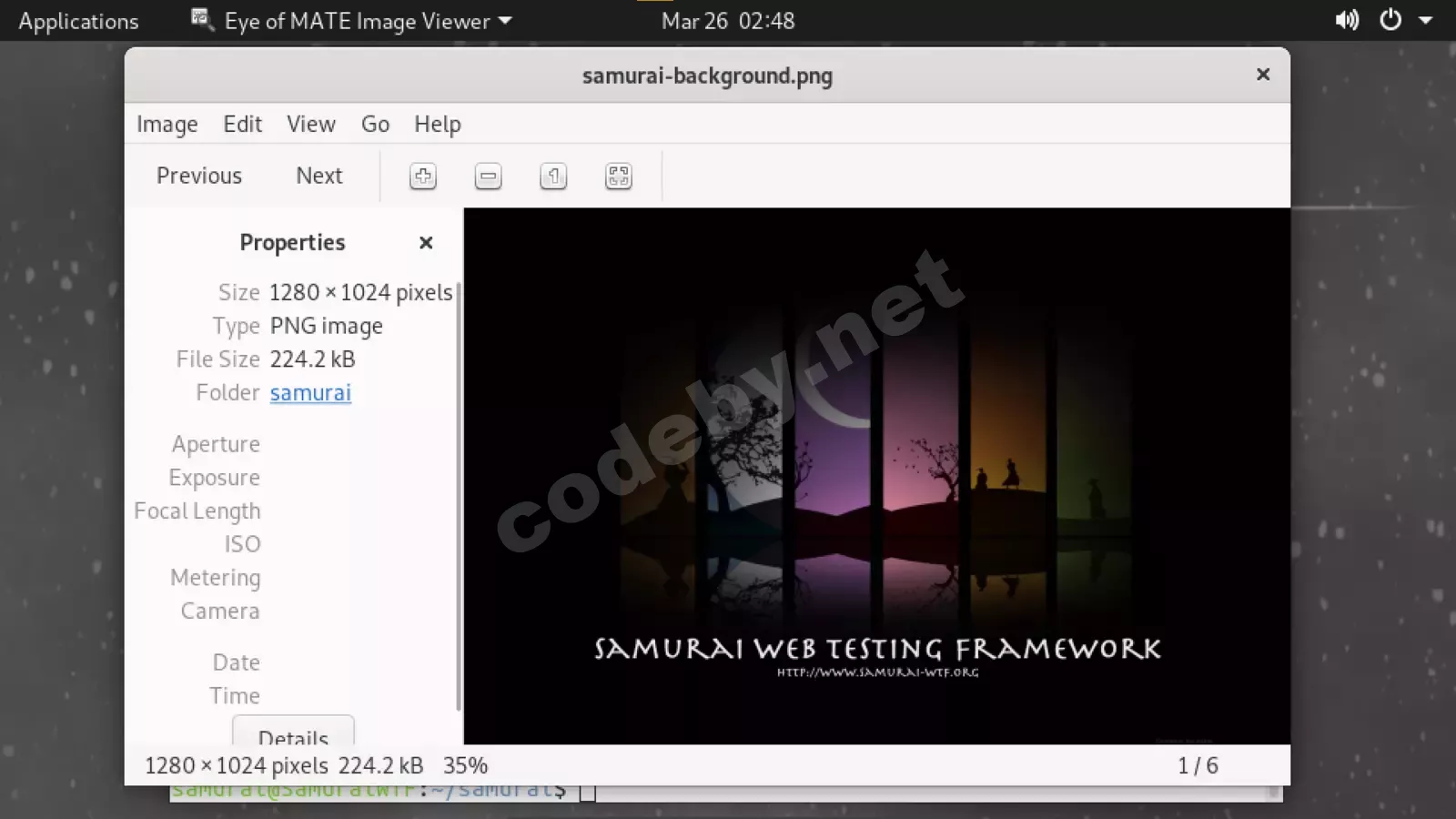This screenshot has height=819, width=1456.
Task: Open the Applications menu
Action: 78,21
